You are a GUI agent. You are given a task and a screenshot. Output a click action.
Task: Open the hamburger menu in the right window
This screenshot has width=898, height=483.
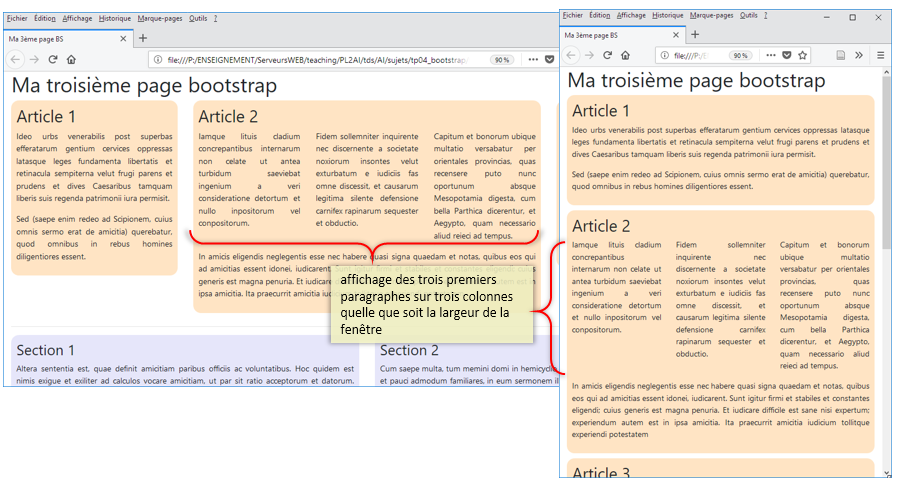tap(880, 55)
